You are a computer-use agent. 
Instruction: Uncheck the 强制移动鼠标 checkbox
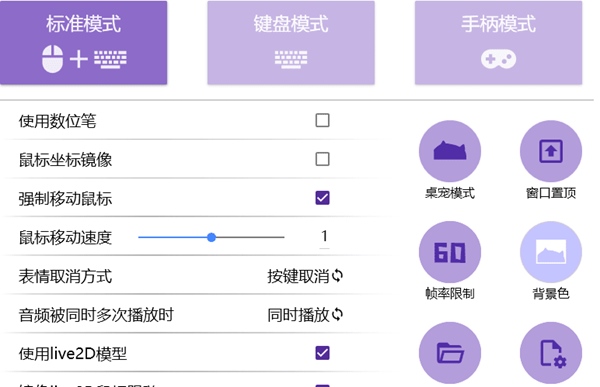(x=322, y=198)
